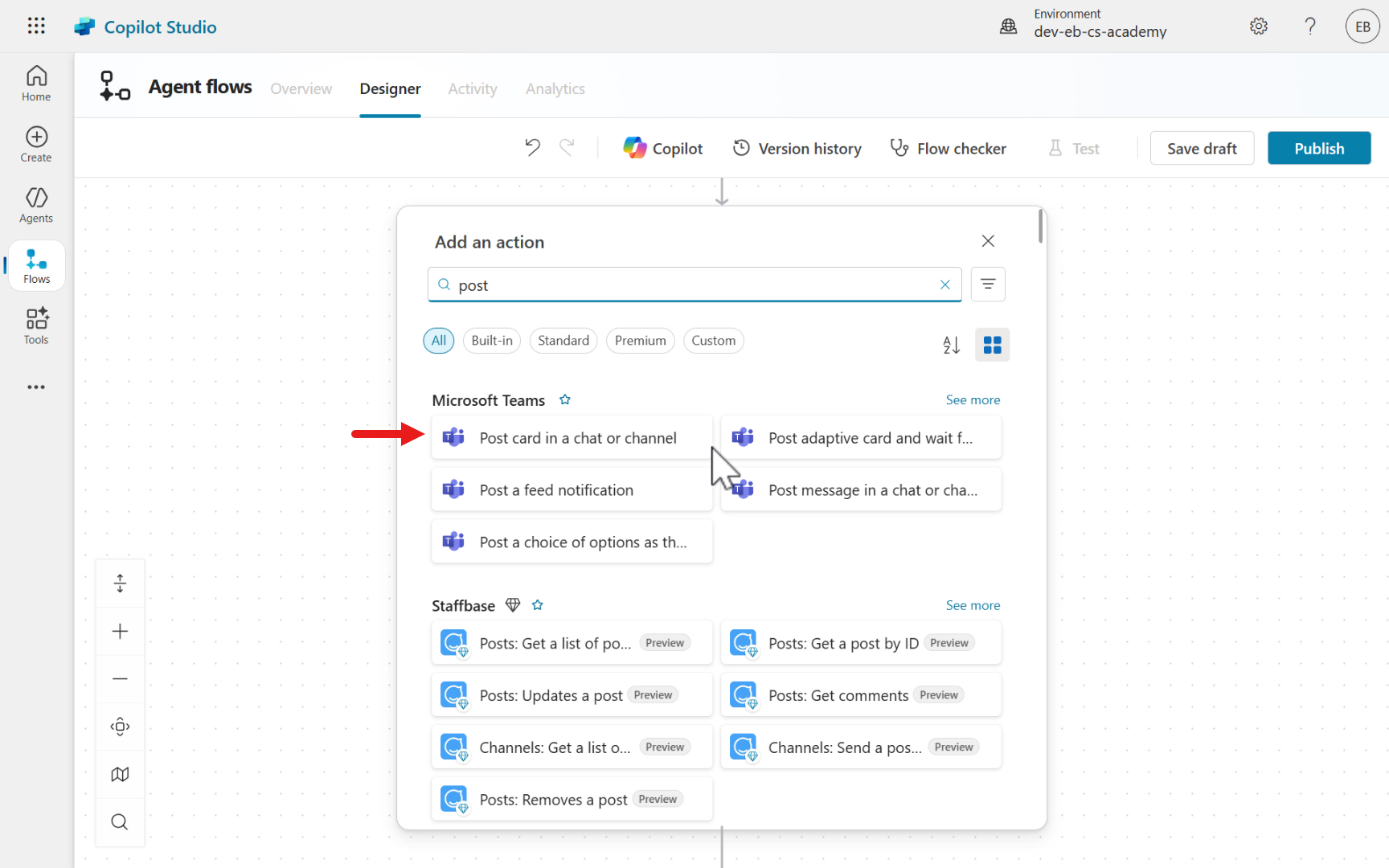Switch to the Overview tab
Image resolution: width=1389 pixels, height=868 pixels.
coord(301,88)
